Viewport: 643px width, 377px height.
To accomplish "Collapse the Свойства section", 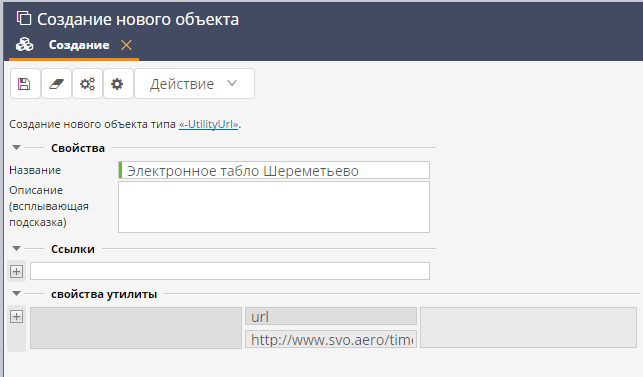I will (x=16, y=147).
